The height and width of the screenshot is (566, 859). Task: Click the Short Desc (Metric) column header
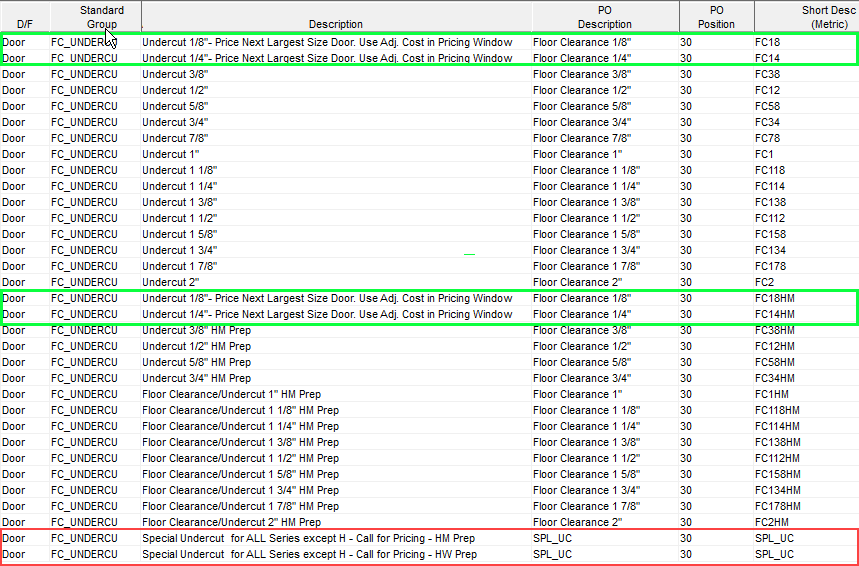pos(806,16)
